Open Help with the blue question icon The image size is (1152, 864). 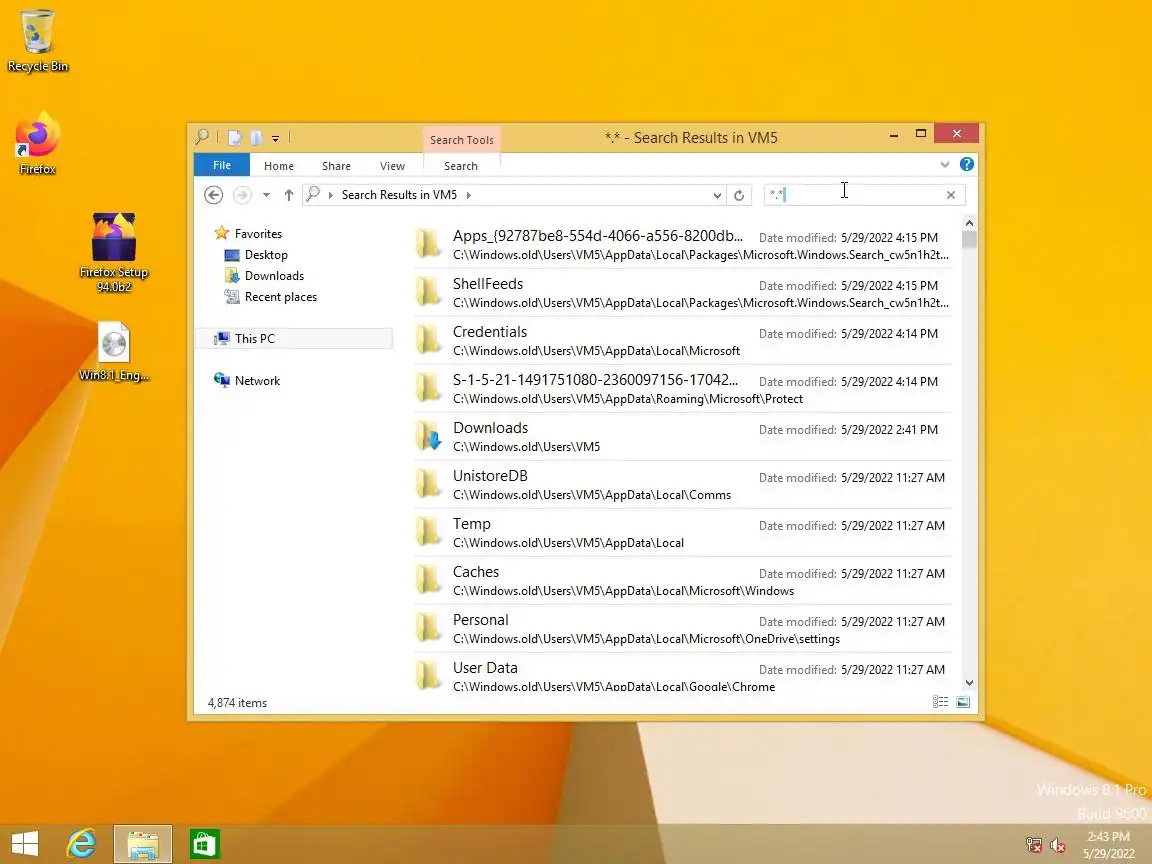coord(967,165)
